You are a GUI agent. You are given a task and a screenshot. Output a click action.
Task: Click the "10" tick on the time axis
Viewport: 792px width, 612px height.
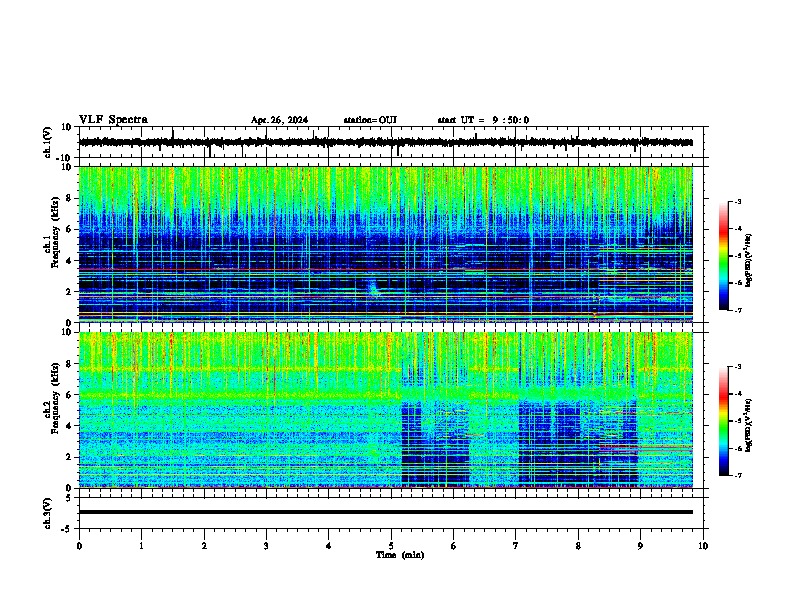[703, 546]
